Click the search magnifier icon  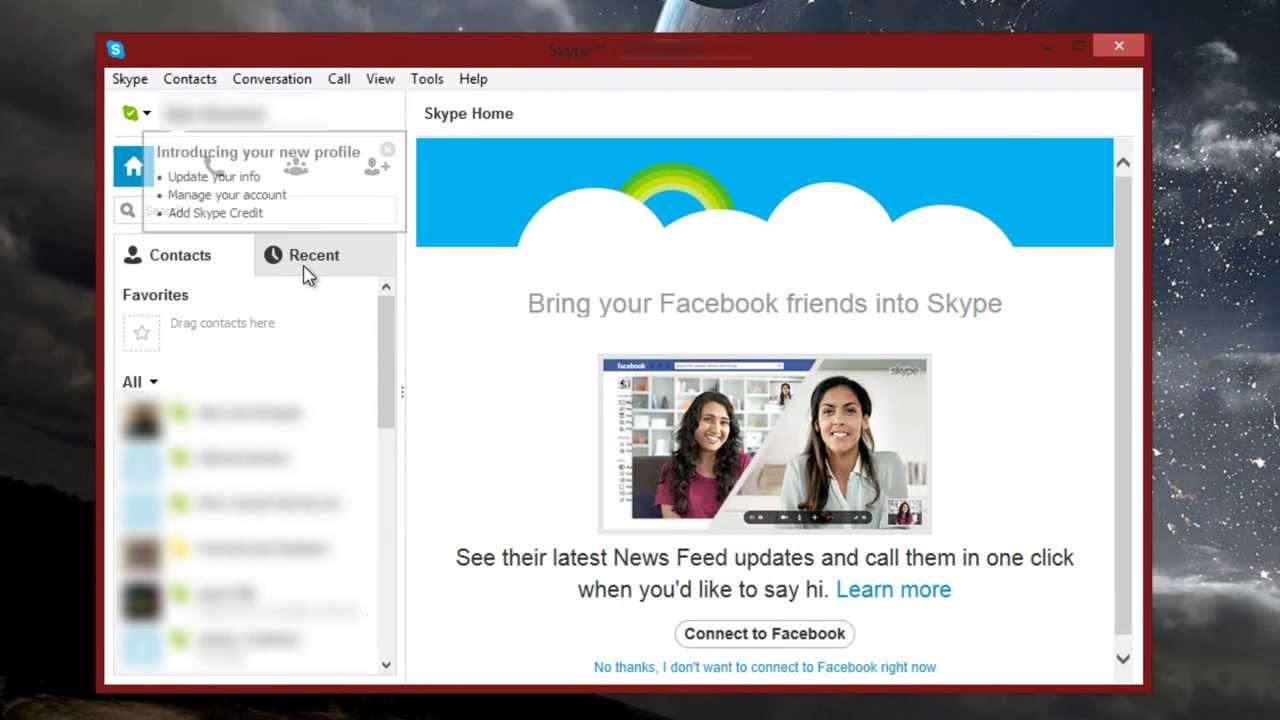(128, 210)
